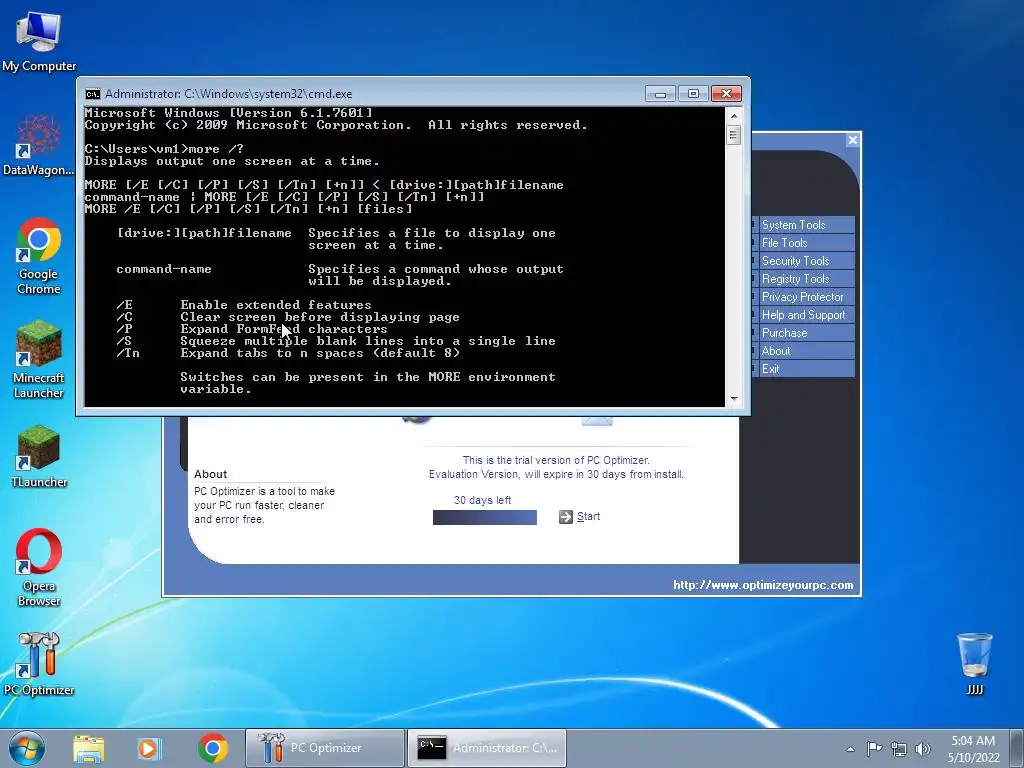Switch to PC Optimizer taskbar button
Viewport: 1024px width, 768px height.
click(325, 748)
